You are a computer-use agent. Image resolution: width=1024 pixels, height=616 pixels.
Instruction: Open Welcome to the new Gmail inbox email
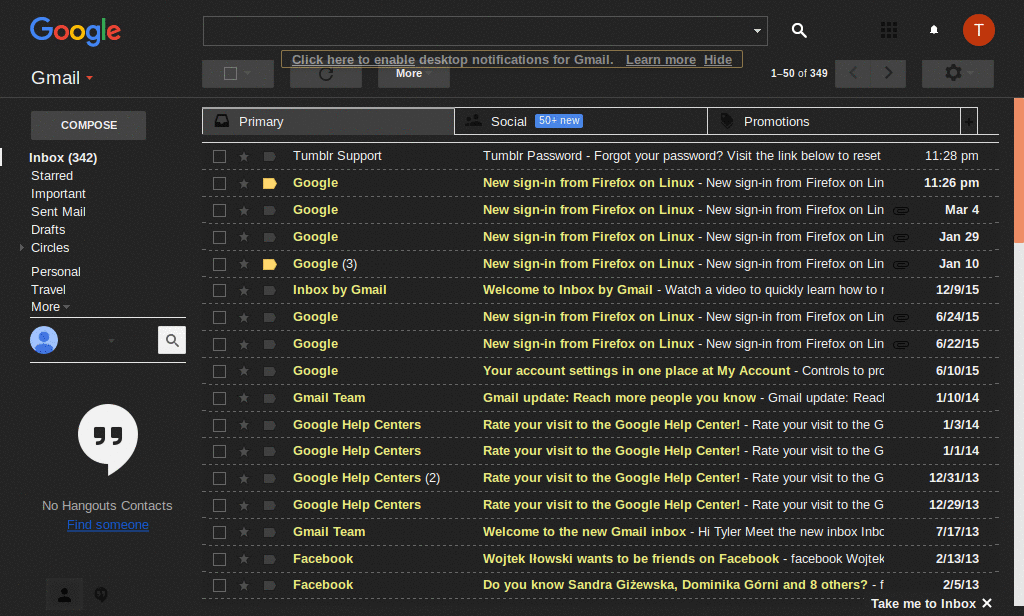pos(600,532)
